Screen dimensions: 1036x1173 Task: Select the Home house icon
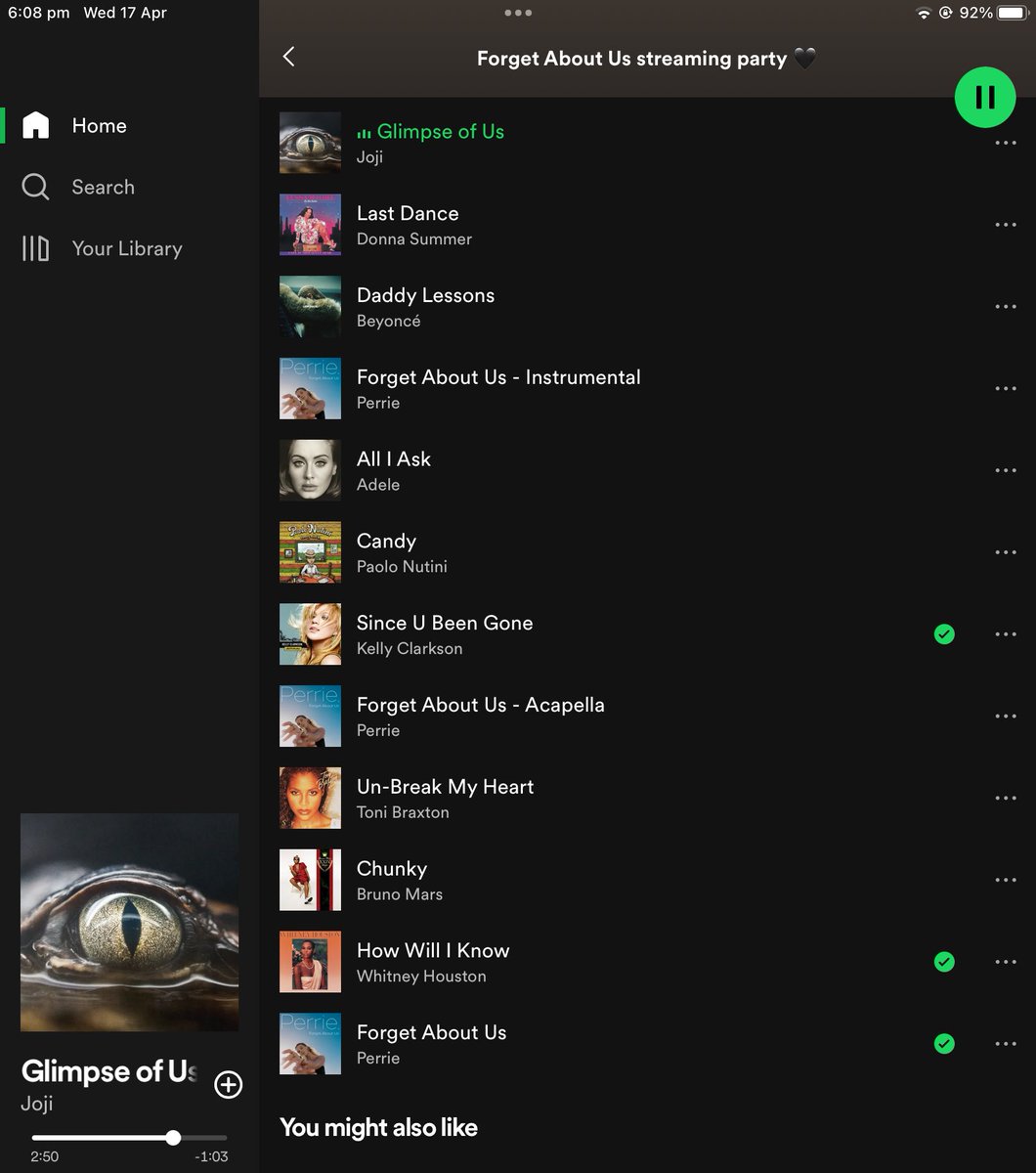pos(35,125)
